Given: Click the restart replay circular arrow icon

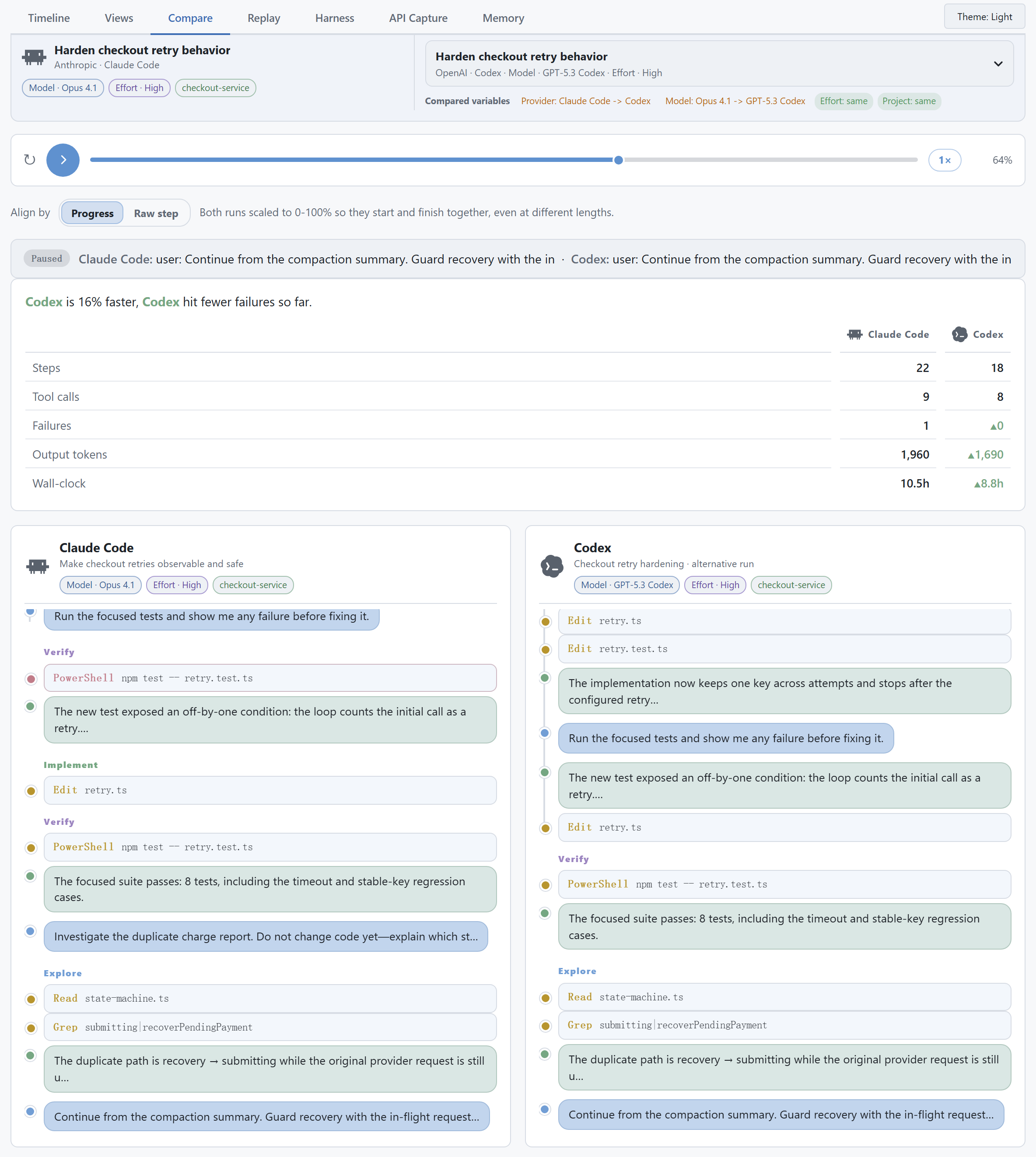Looking at the screenshot, I should click(30, 160).
